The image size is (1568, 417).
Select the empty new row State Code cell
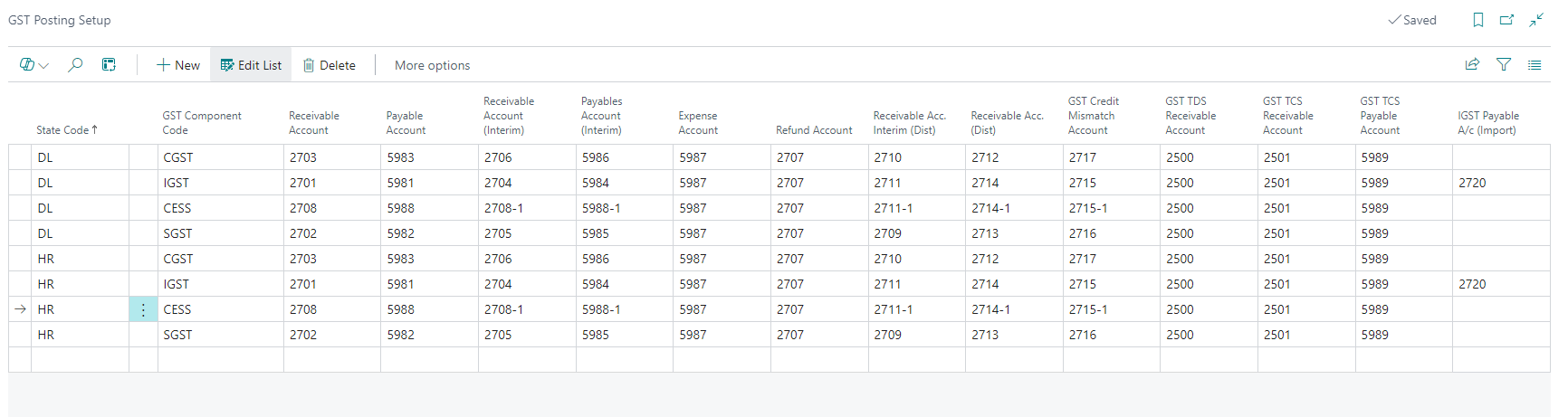click(80, 360)
